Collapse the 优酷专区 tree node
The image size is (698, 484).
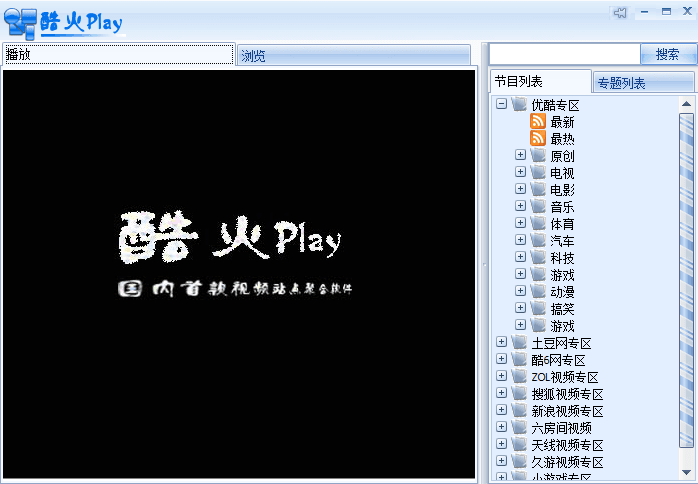tap(501, 104)
